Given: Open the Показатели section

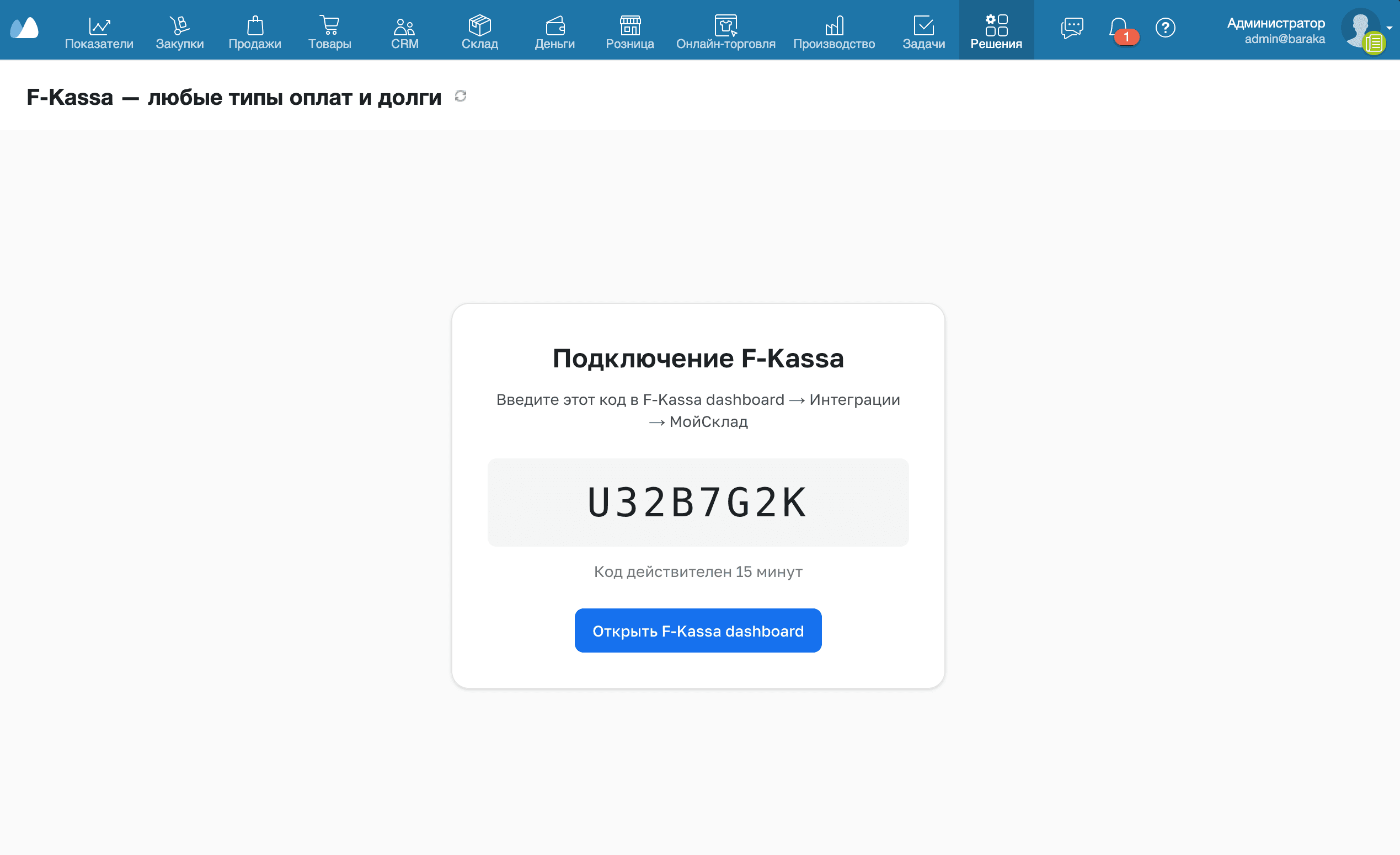Looking at the screenshot, I should tap(99, 33).
